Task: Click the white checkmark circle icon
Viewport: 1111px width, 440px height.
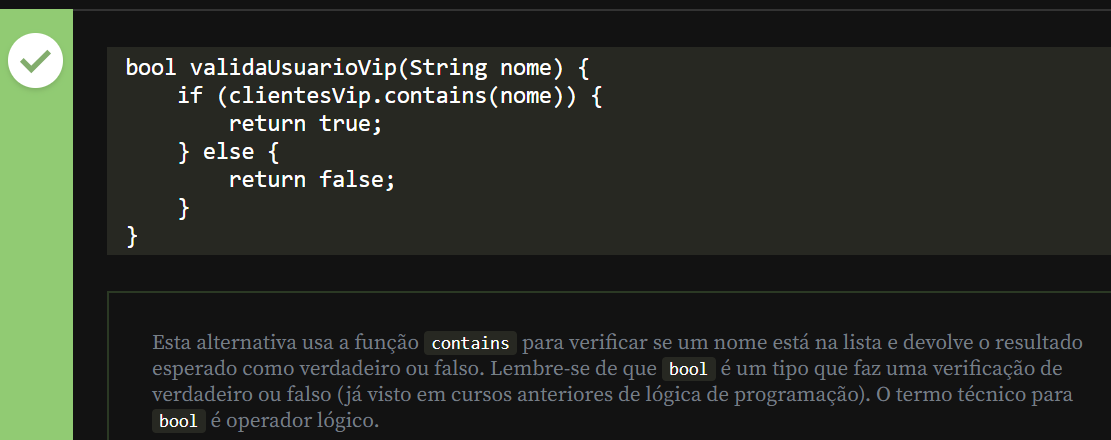Action: tap(36, 63)
